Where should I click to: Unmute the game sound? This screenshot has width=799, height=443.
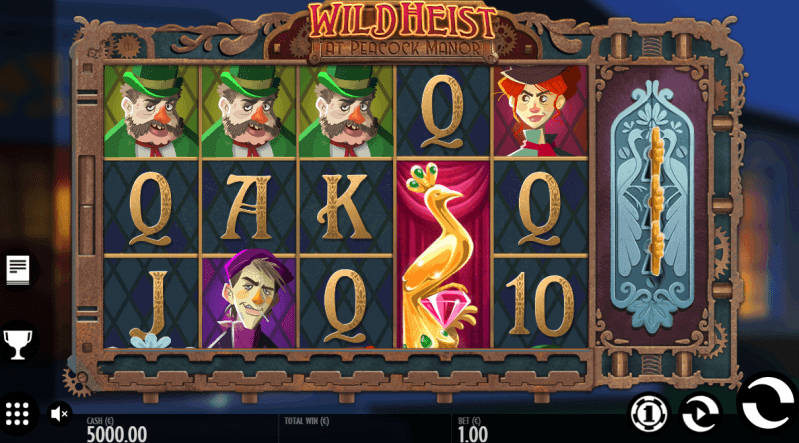coord(60,414)
